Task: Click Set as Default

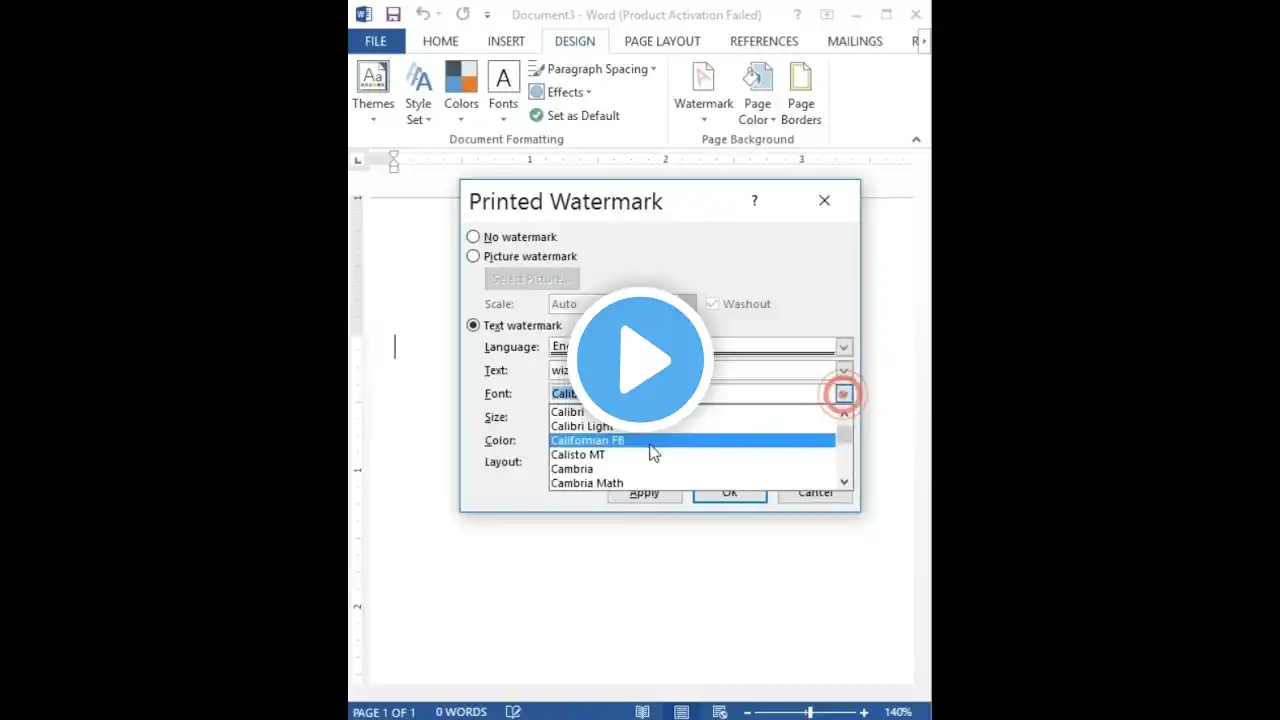Action: coord(575,115)
